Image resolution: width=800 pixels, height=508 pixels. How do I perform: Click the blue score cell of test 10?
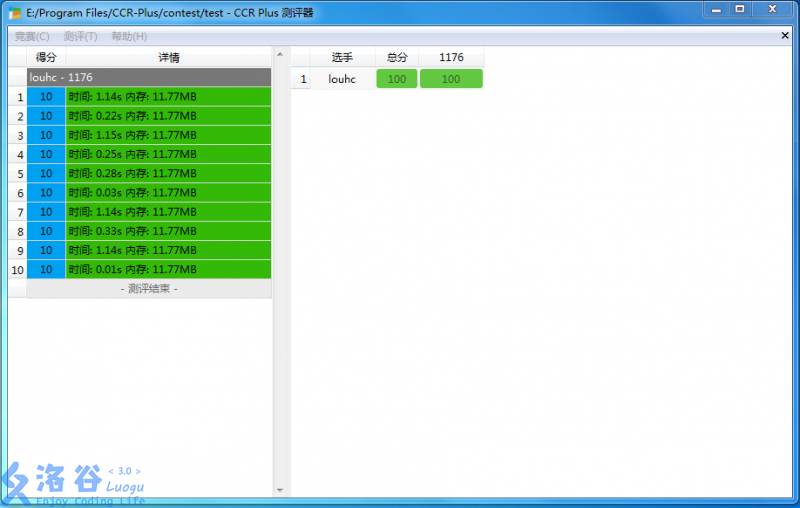[x=46, y=270]
